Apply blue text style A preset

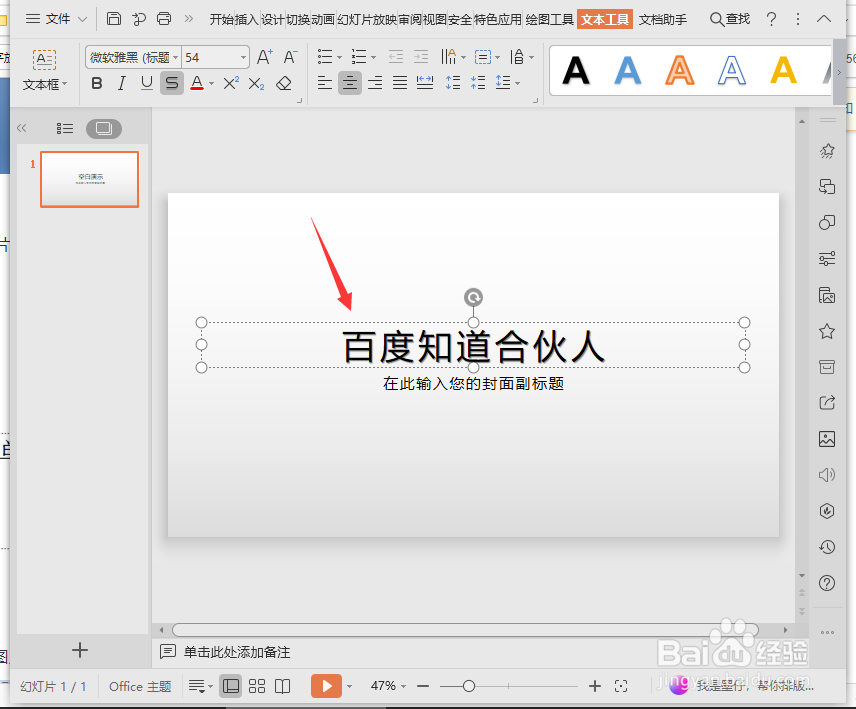click(628, 71)
